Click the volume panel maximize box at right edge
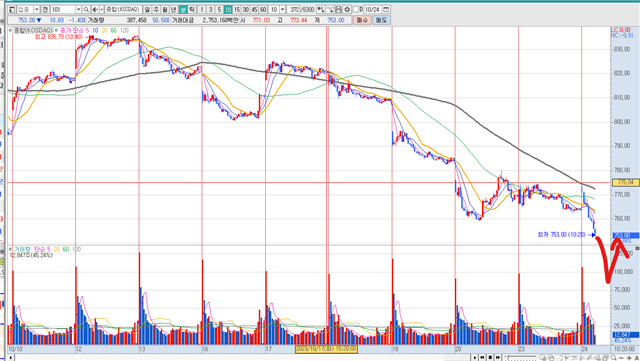The width and height of the screenshot is (640, 361). pyautogui.click(x=638, y=248)
